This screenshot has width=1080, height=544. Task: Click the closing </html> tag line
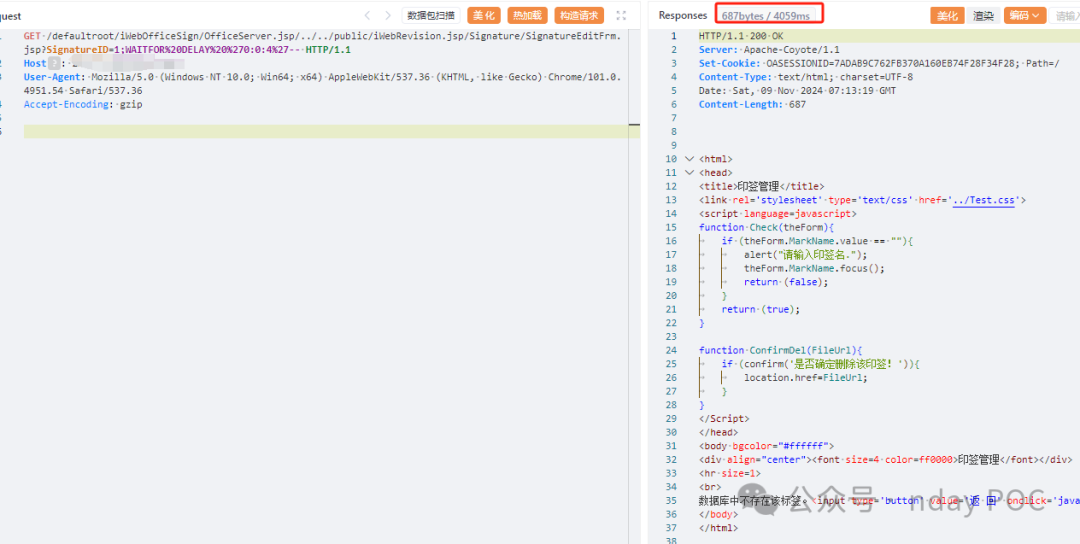coord(718,528)
